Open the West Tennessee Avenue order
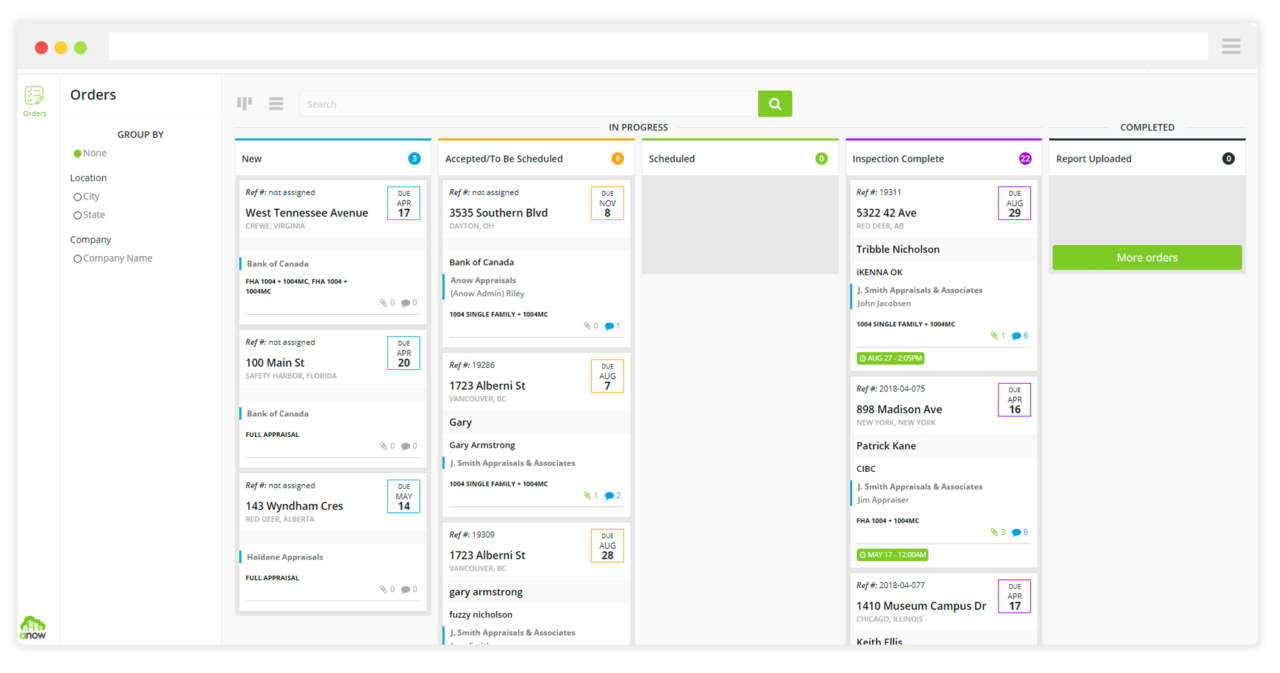The height and width of the screenshot is (673, 1280). [x=307, y=213]
